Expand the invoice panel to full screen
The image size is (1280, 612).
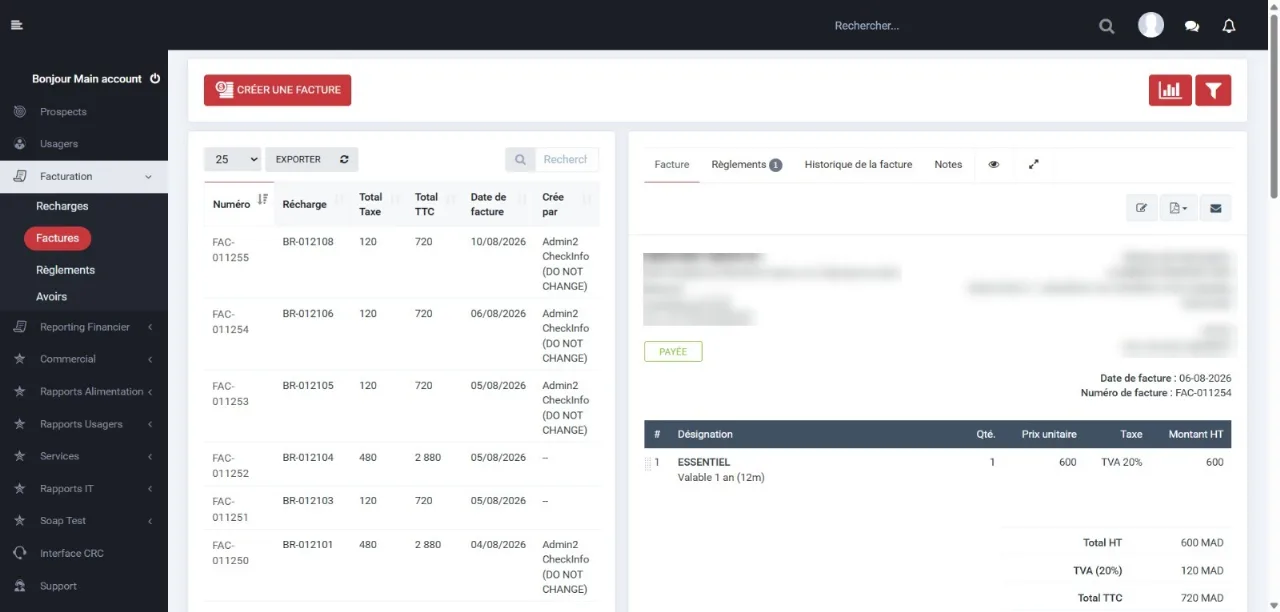pyautogui.click(x=1034, y=164)
